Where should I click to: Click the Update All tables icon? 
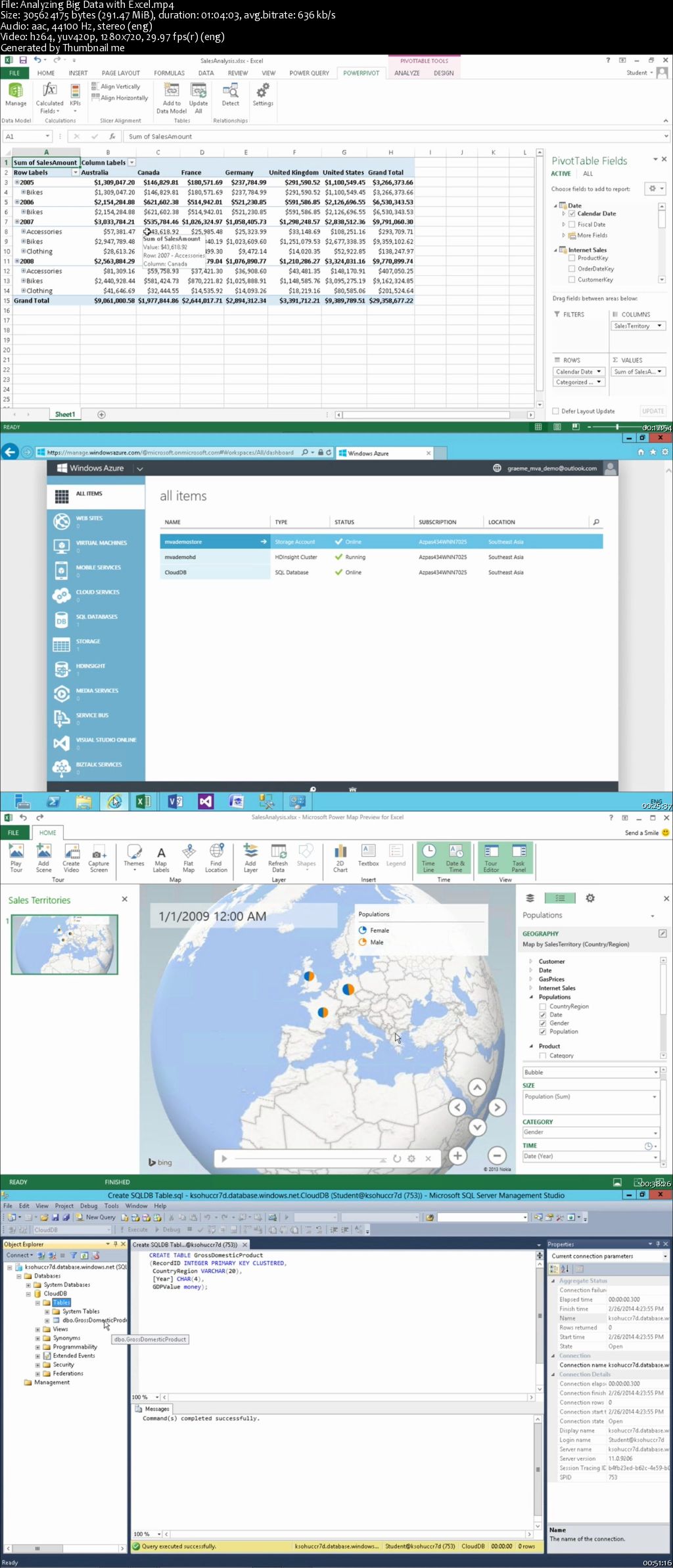coord(198,98)
